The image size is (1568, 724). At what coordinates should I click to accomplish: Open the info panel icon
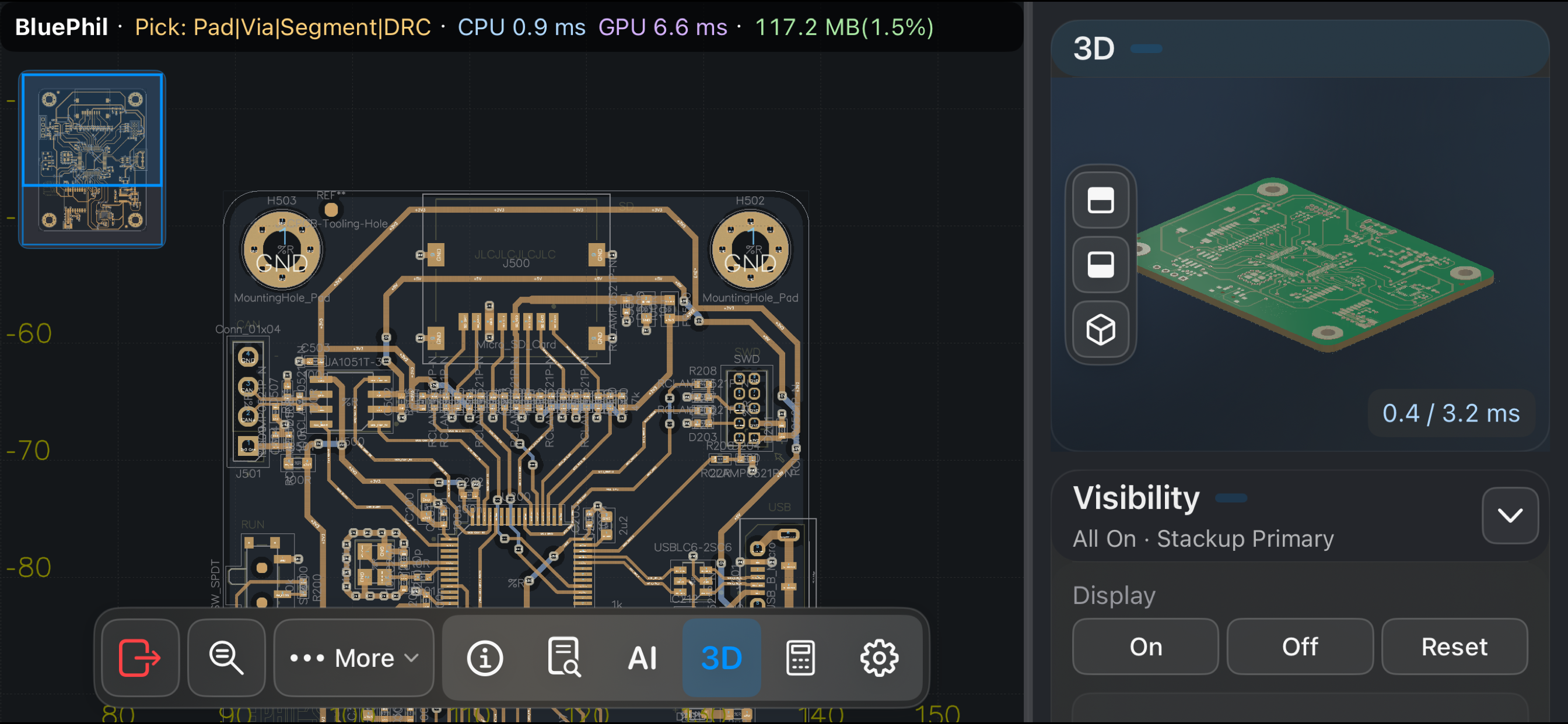[x=485, y=658]
